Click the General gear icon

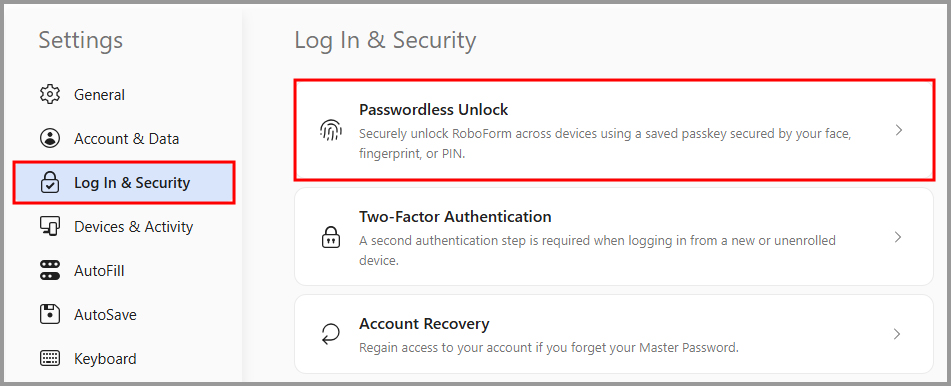(x=50, y=95)
